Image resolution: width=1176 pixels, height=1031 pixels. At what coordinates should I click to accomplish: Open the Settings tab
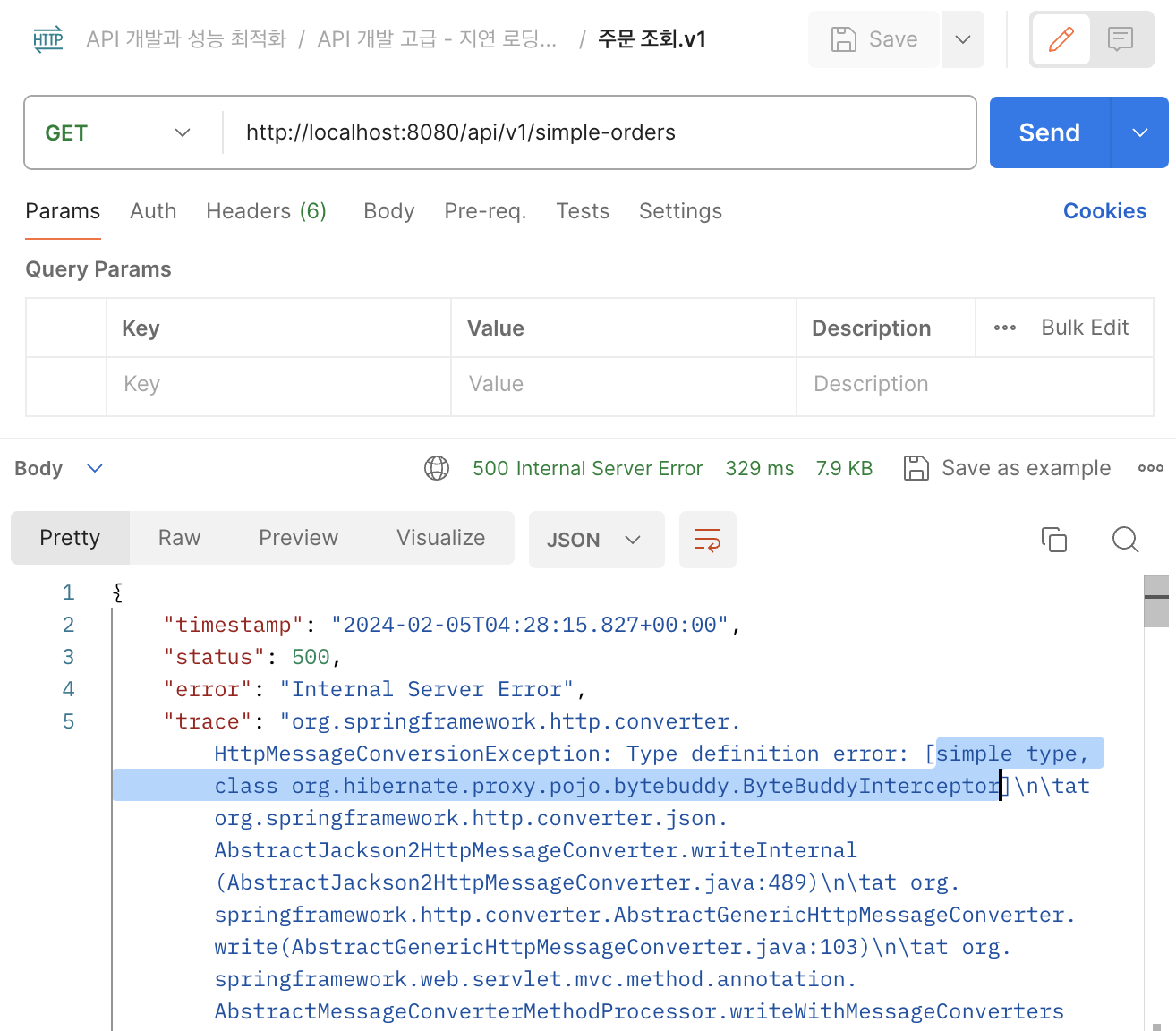point(680,211)
